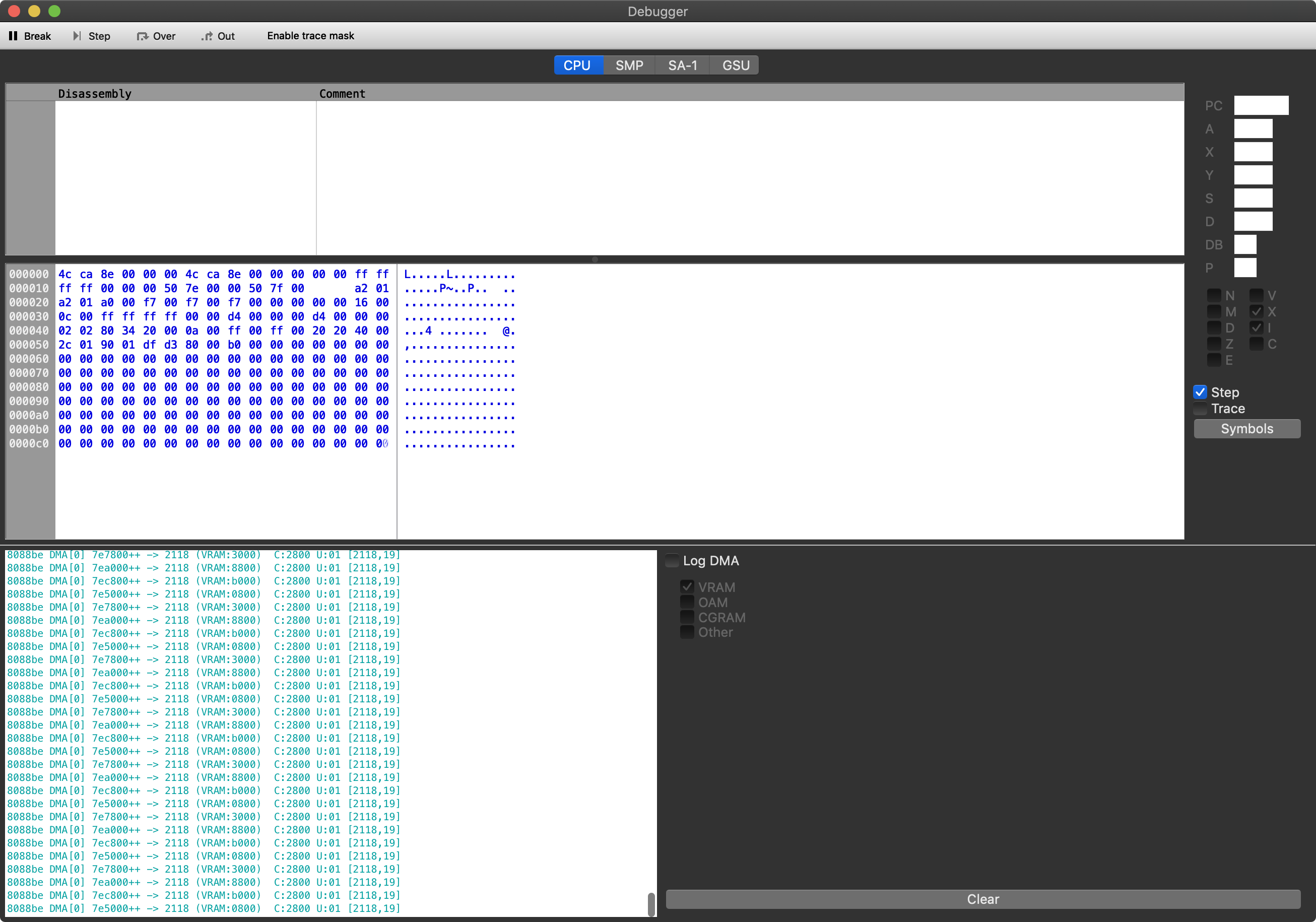Select the GSU processor tab
The width and height of the screenshot is (1316, 922).
(x=736, y=65)
